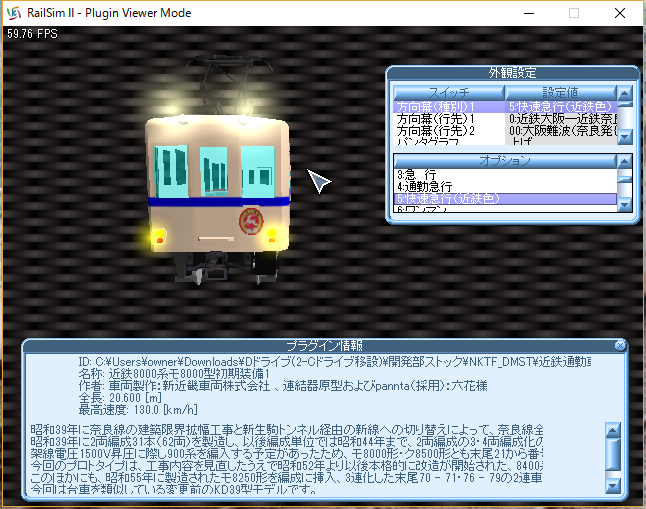
Task: Click the 作者 author line
Action: (283, 386)
